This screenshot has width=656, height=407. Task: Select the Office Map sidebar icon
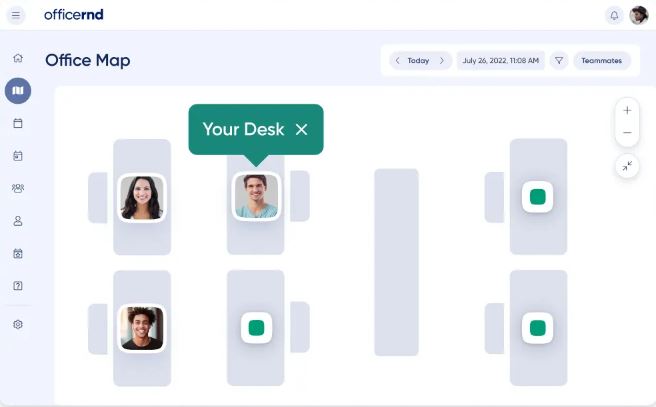[18, 90]
